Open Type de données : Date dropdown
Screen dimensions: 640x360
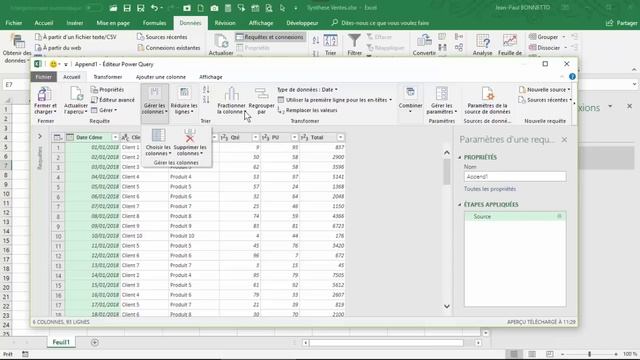[x=307, y=89]
